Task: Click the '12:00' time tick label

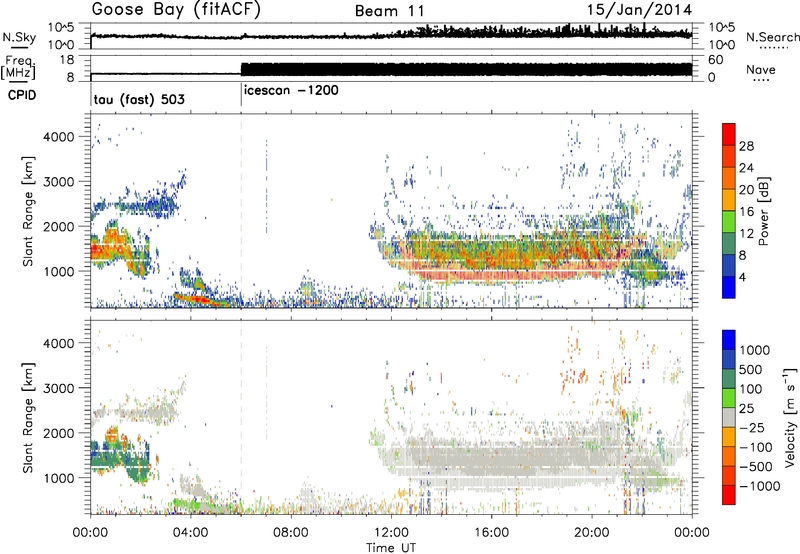Action: tap(391, 533)
